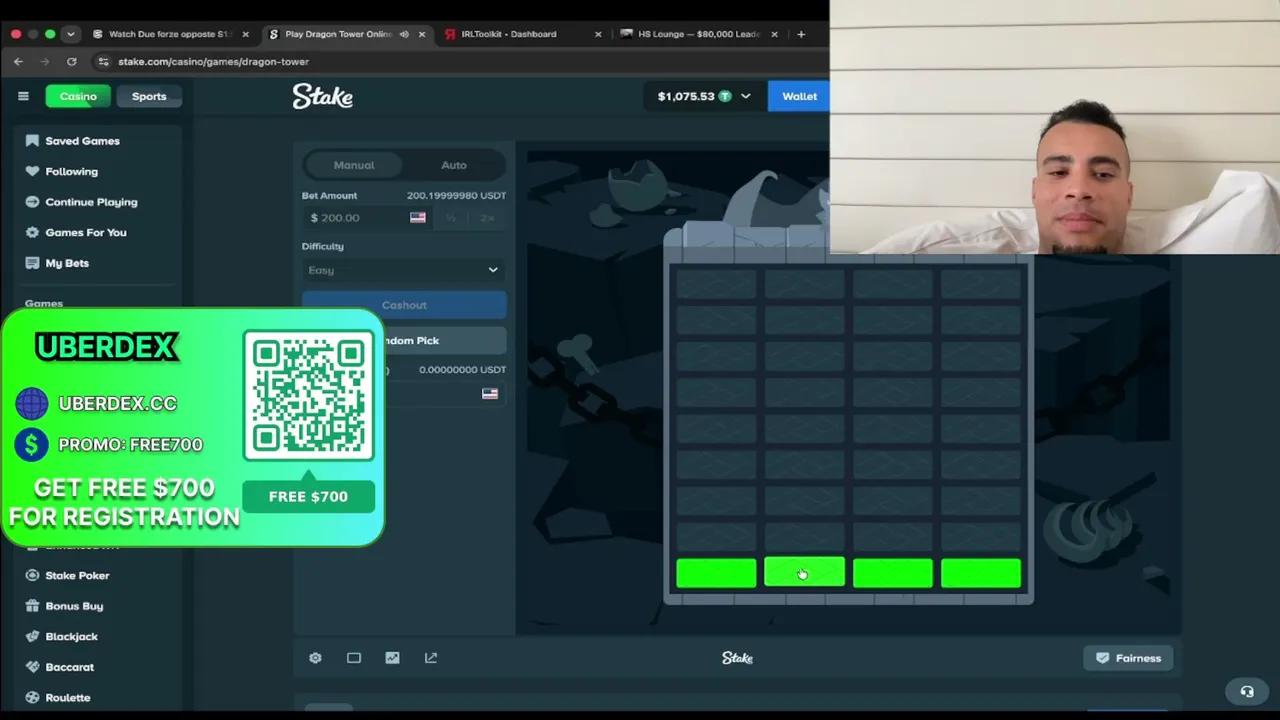1280x720 pixels.
Task: Select the Sports section toggle
Action: click(x=149, y=96)
